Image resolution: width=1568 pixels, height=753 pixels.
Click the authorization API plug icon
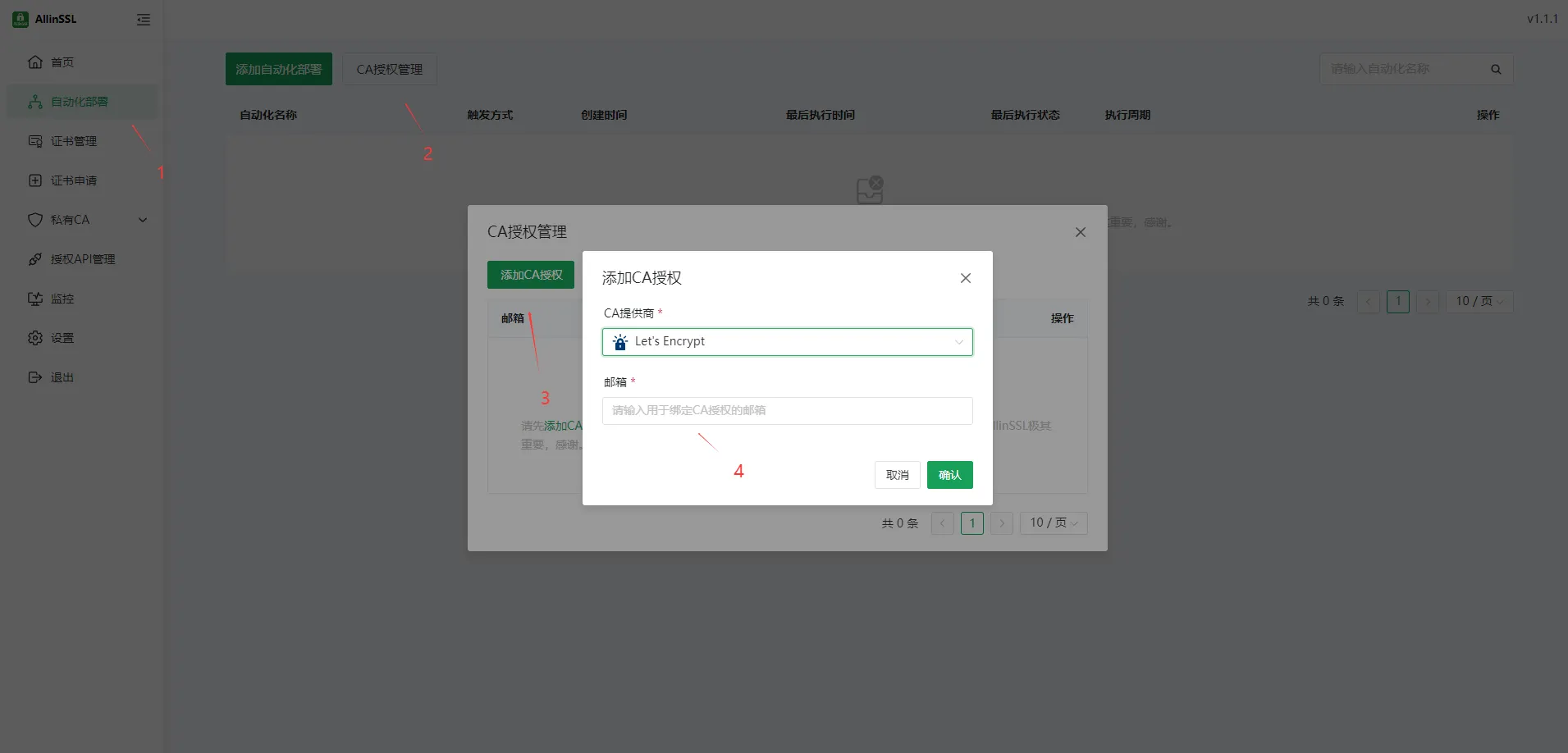point(35,259)
